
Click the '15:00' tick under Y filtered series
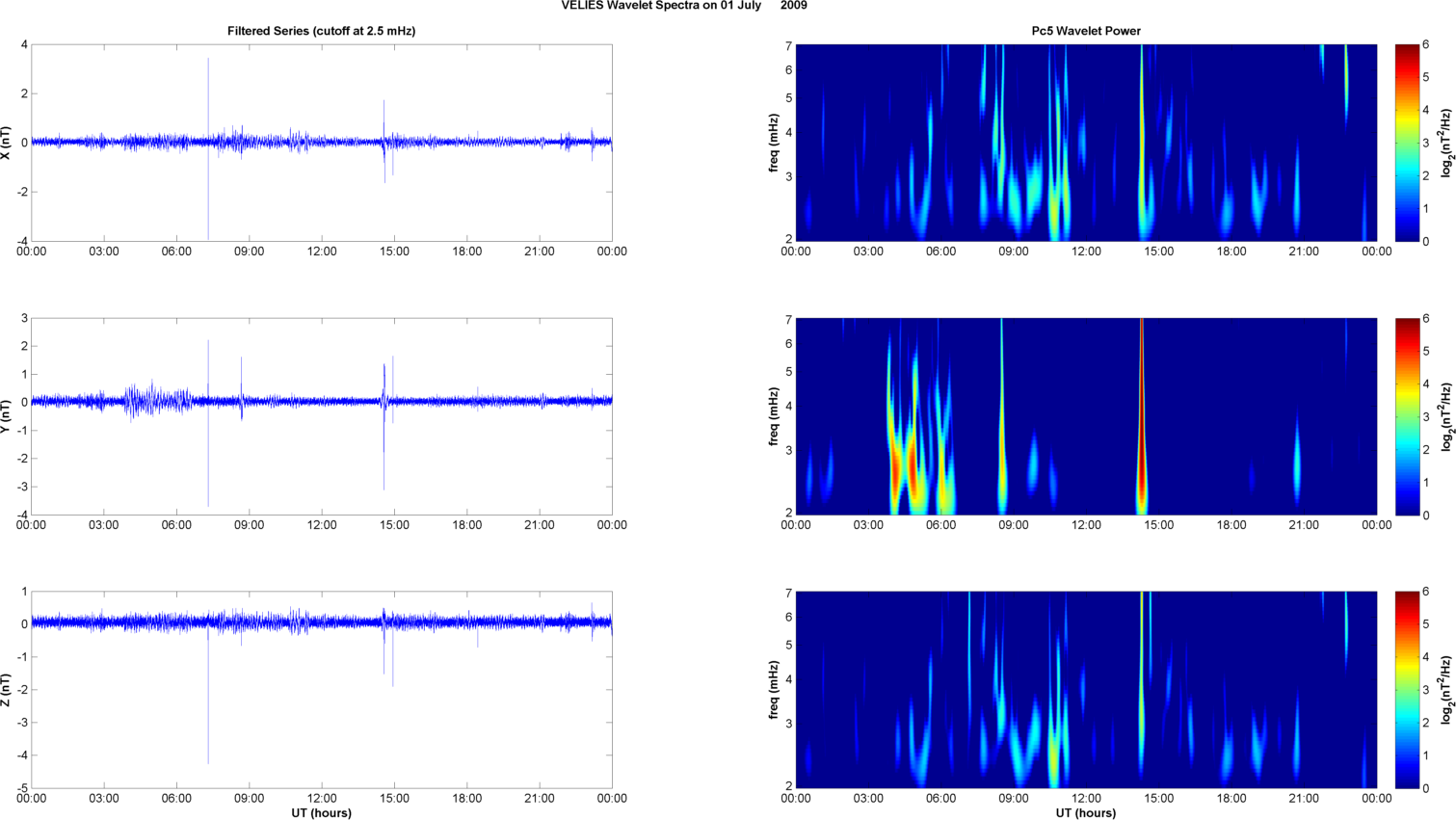(x=394, y=525)
